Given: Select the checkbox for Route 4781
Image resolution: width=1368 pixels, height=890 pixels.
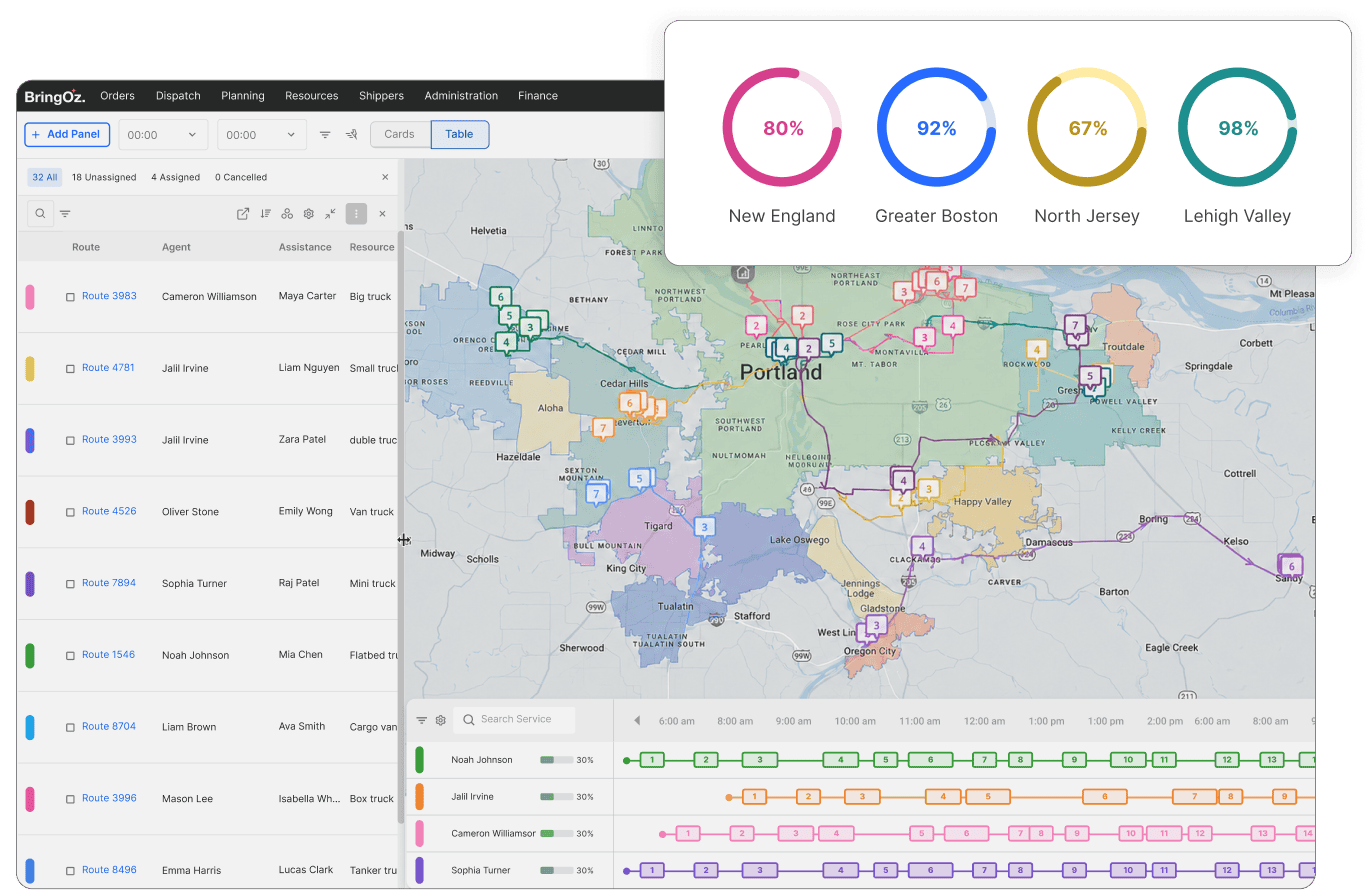Looking at the screenshot, I should point(70,369).
